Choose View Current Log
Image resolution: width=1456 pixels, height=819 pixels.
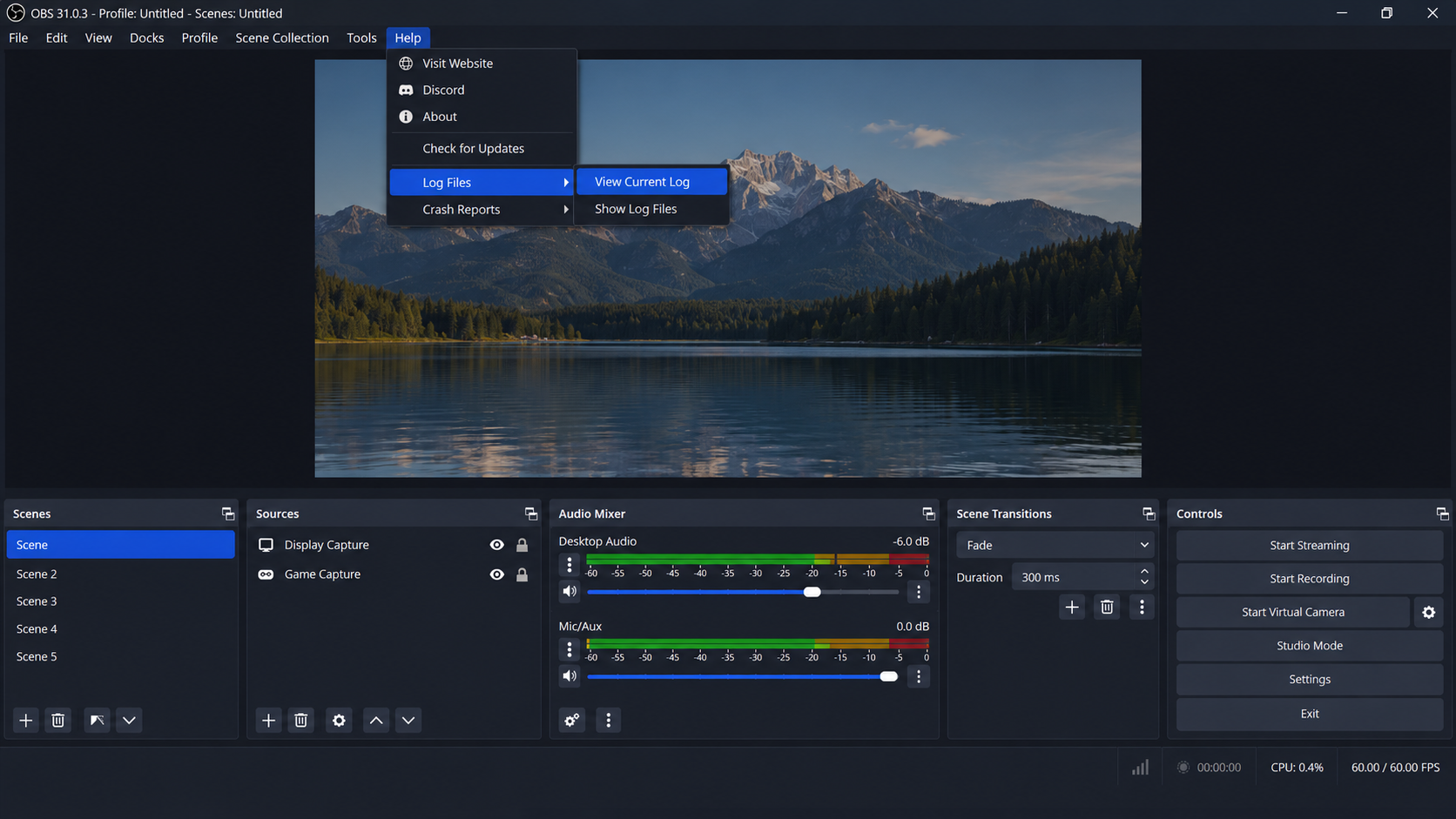point(652,182)
